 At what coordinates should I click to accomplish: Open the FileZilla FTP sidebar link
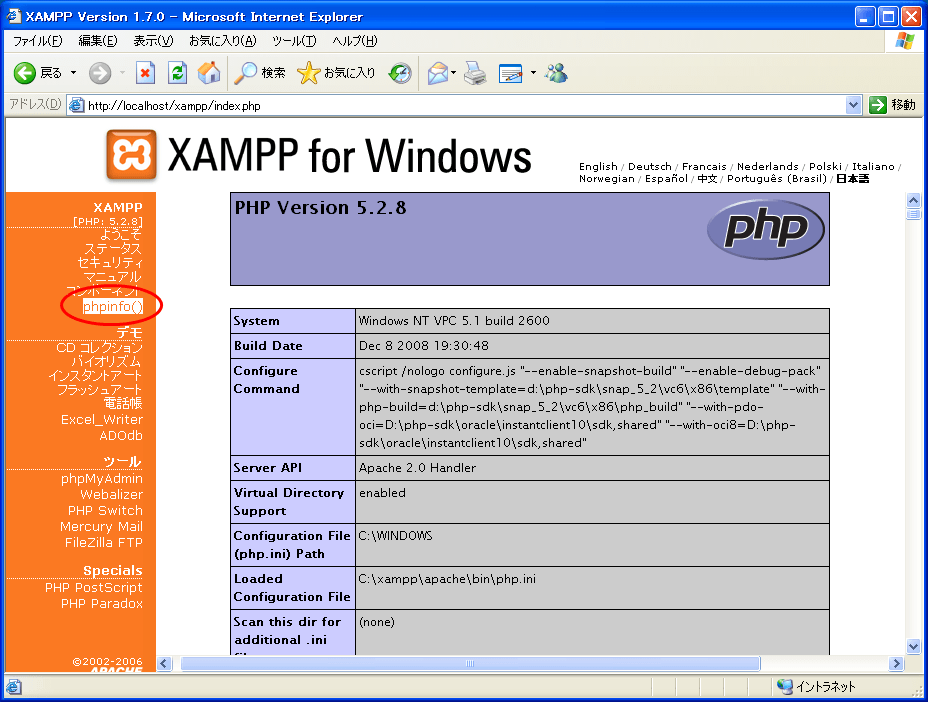103,542
